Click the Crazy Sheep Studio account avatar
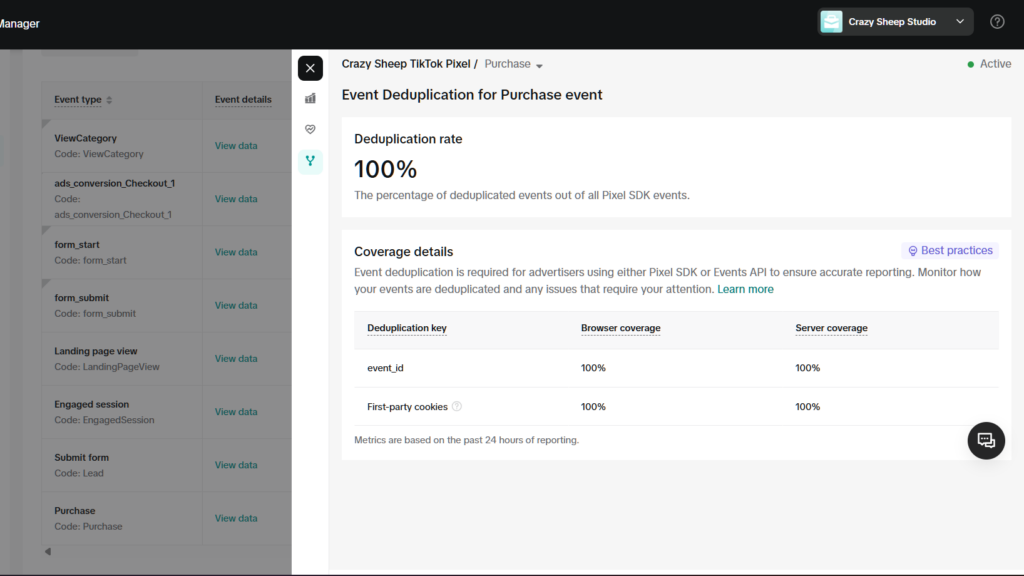The height and width of the screenshot is (576, 1024). coord(832,22)
